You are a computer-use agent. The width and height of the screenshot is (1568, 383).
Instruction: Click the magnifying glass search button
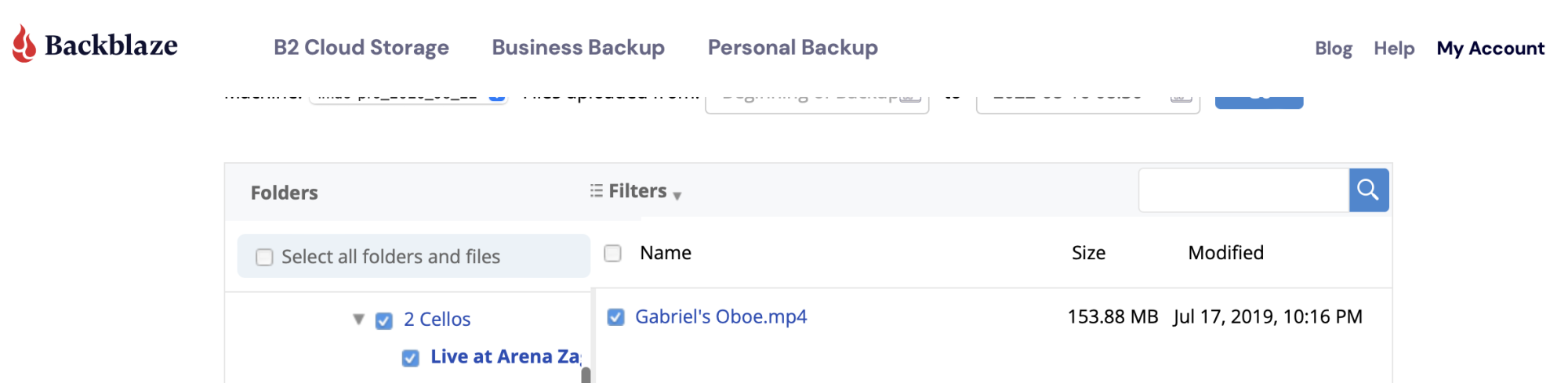(1368, 190)
